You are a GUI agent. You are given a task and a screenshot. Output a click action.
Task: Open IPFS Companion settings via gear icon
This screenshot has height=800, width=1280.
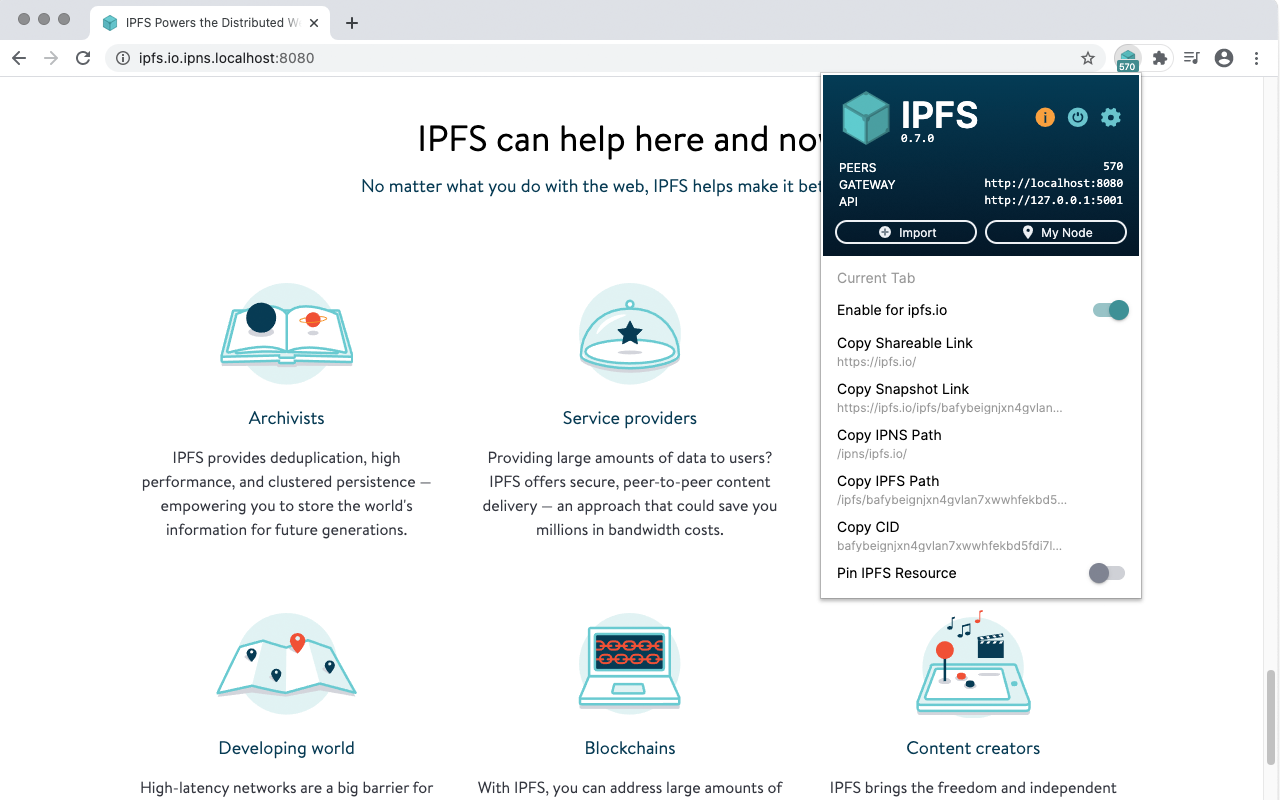coord(1111,117)
